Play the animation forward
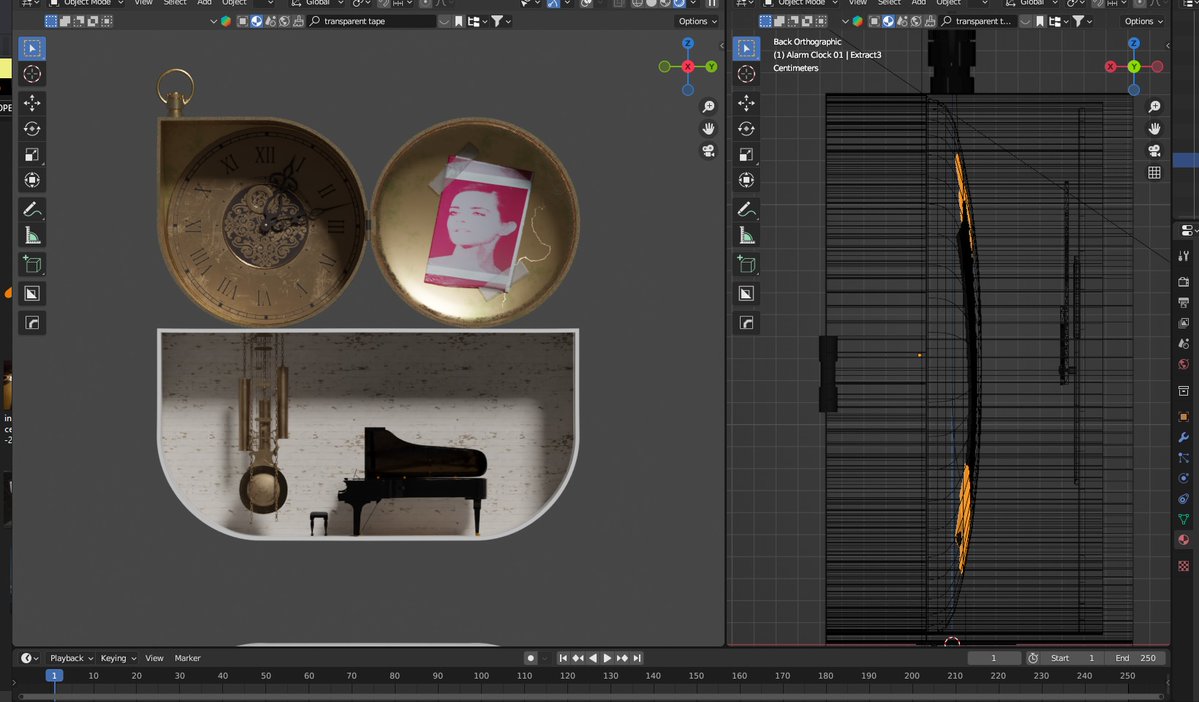 click(x=607, y=658)
